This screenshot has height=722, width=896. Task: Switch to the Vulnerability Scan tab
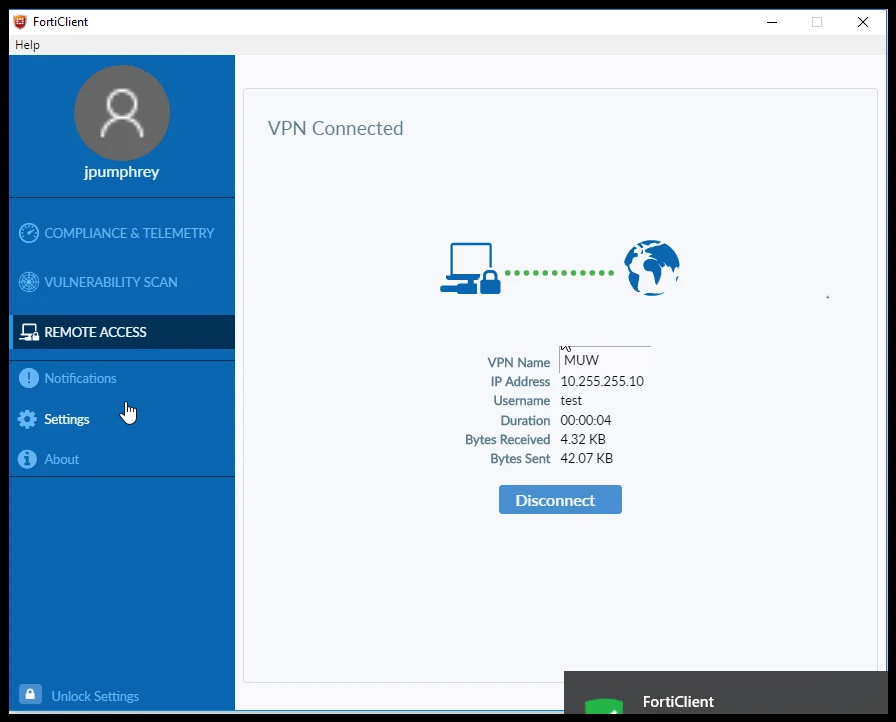tap(122, 282)
